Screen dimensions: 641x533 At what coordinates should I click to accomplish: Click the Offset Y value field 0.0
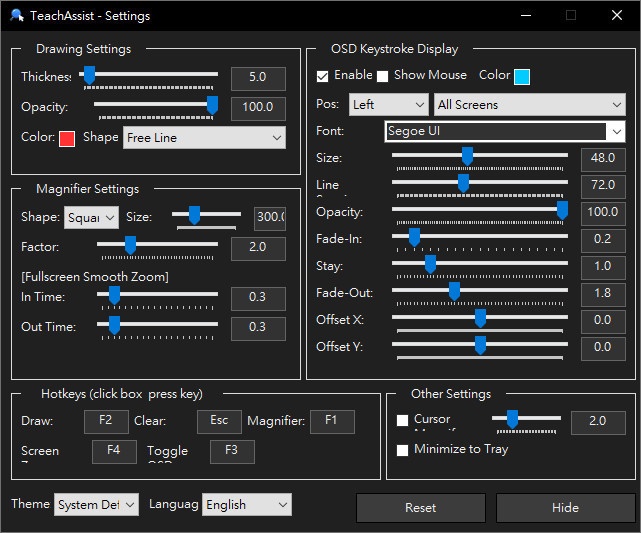603,348
